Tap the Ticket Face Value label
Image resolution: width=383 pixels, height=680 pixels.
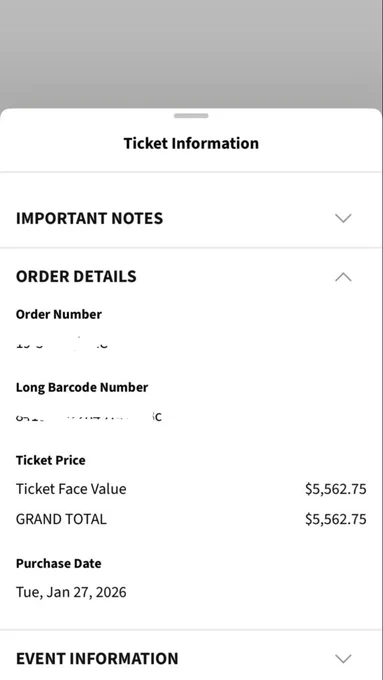[x=71, y=489]
